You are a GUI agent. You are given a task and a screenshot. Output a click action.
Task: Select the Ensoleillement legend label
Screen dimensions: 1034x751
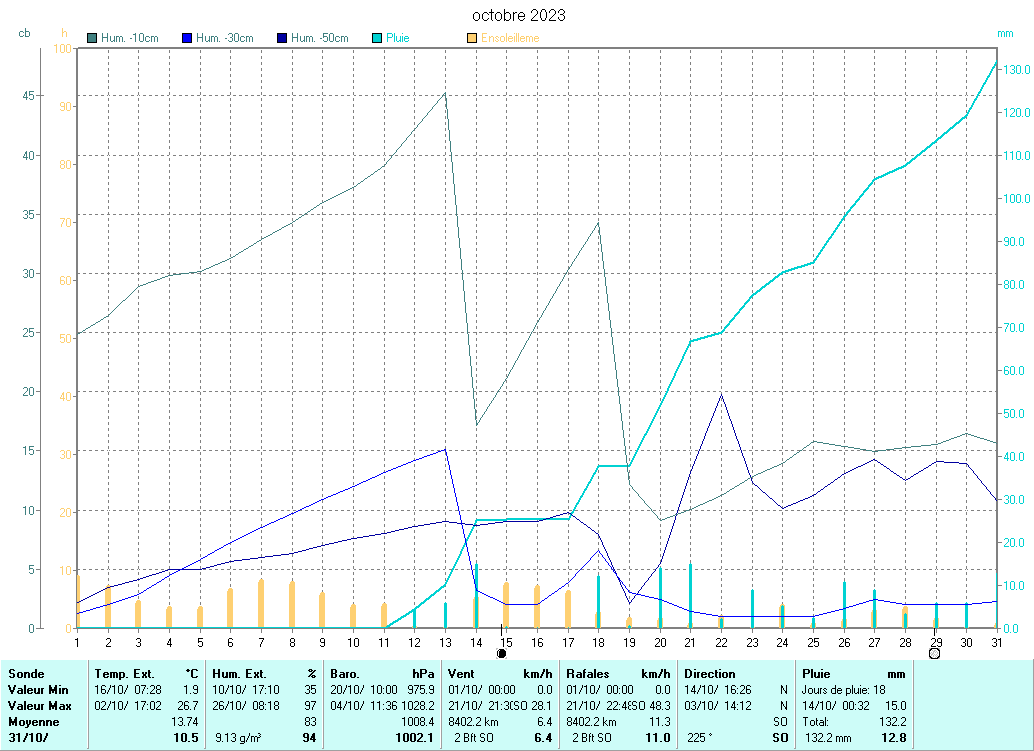pyautogui.click(x=510, y=38)
